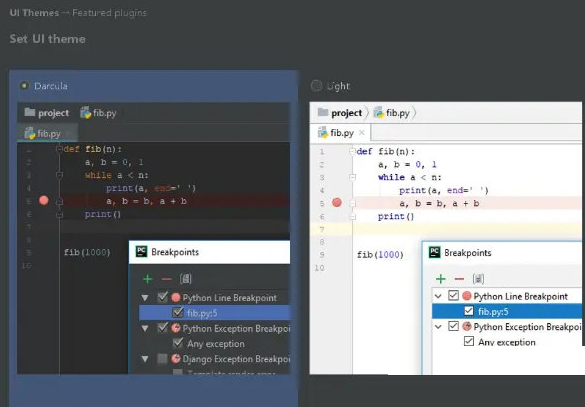Viewport: 585px width, 407px height.
Task: Collapse def fib(n) fold marker in Darcula editor
Action: (x=59, y=149)
